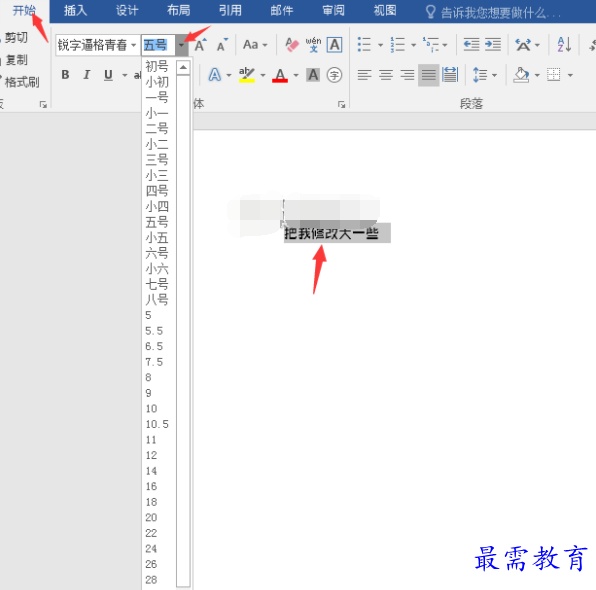Screen dimensions: 596x590
Task: Click 剪切 cut button
Action: [x=15, y=37]
